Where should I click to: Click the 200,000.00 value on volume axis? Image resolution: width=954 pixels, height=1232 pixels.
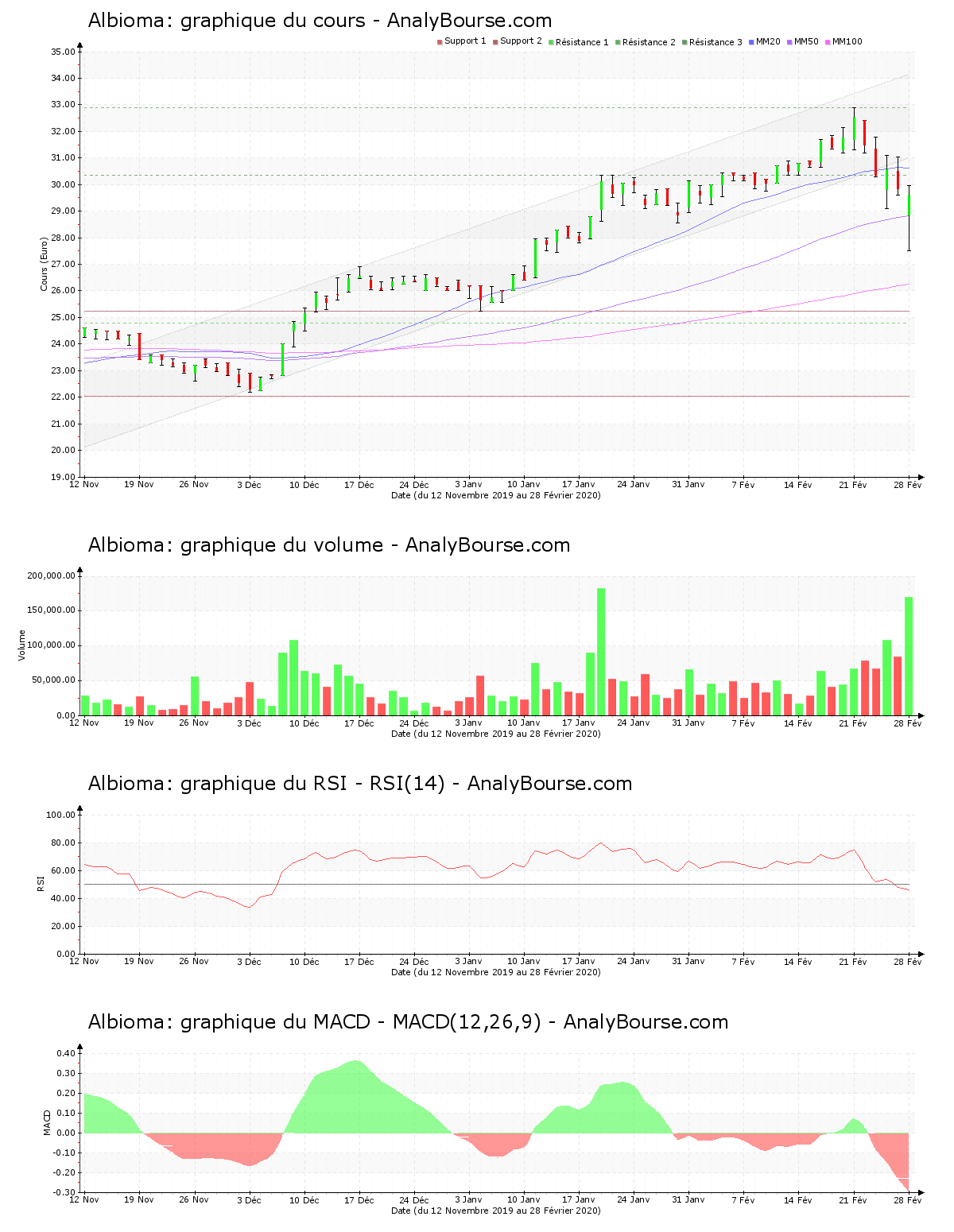click(x=51, y=575)
